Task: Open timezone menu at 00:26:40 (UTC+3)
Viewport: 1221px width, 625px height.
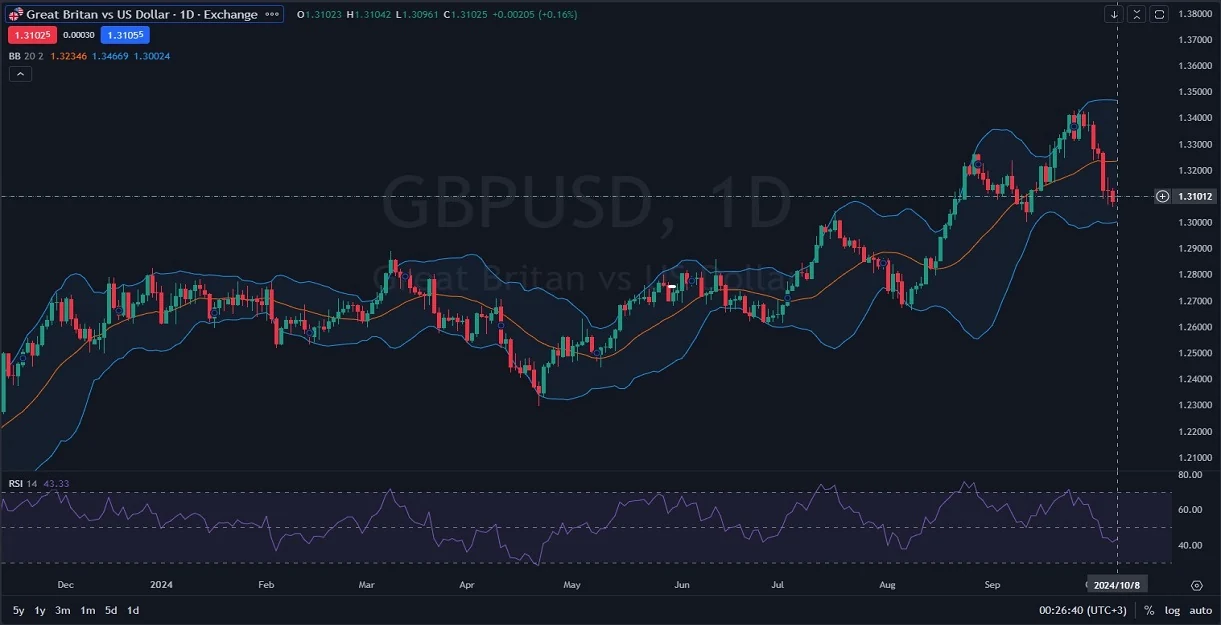Action: coord(1085,610)
